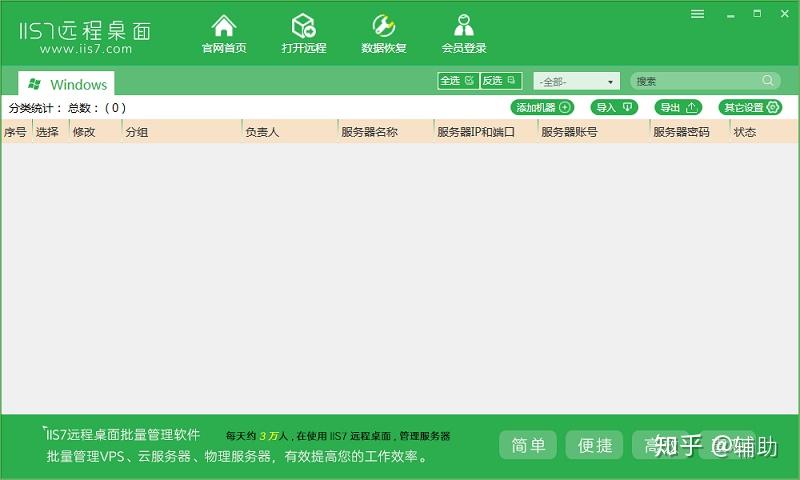Viewport: 800px width, 480px height.
Task: Click the 状态 column header
Action: (x=764, y=132)
